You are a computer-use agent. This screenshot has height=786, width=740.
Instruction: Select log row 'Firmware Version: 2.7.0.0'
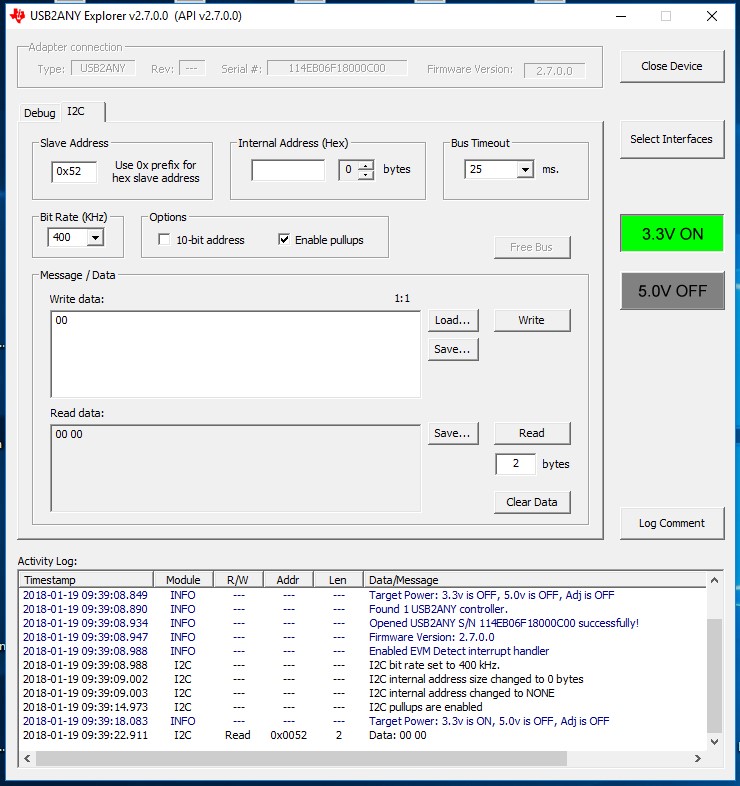[x=363, y=637]
